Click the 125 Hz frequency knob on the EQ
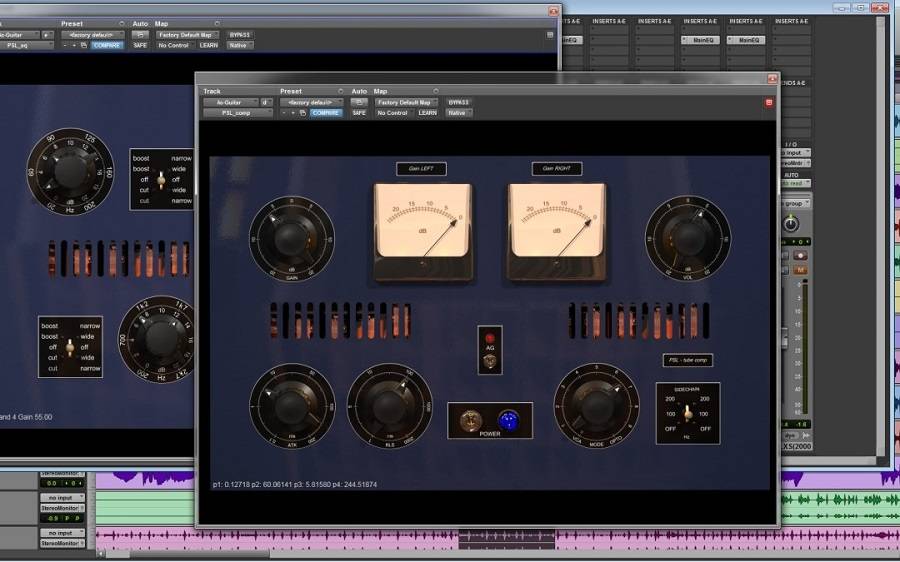Image resolution: width=900 pixels, height=562 pixels. pyautogui.click(x=69, y=172)
